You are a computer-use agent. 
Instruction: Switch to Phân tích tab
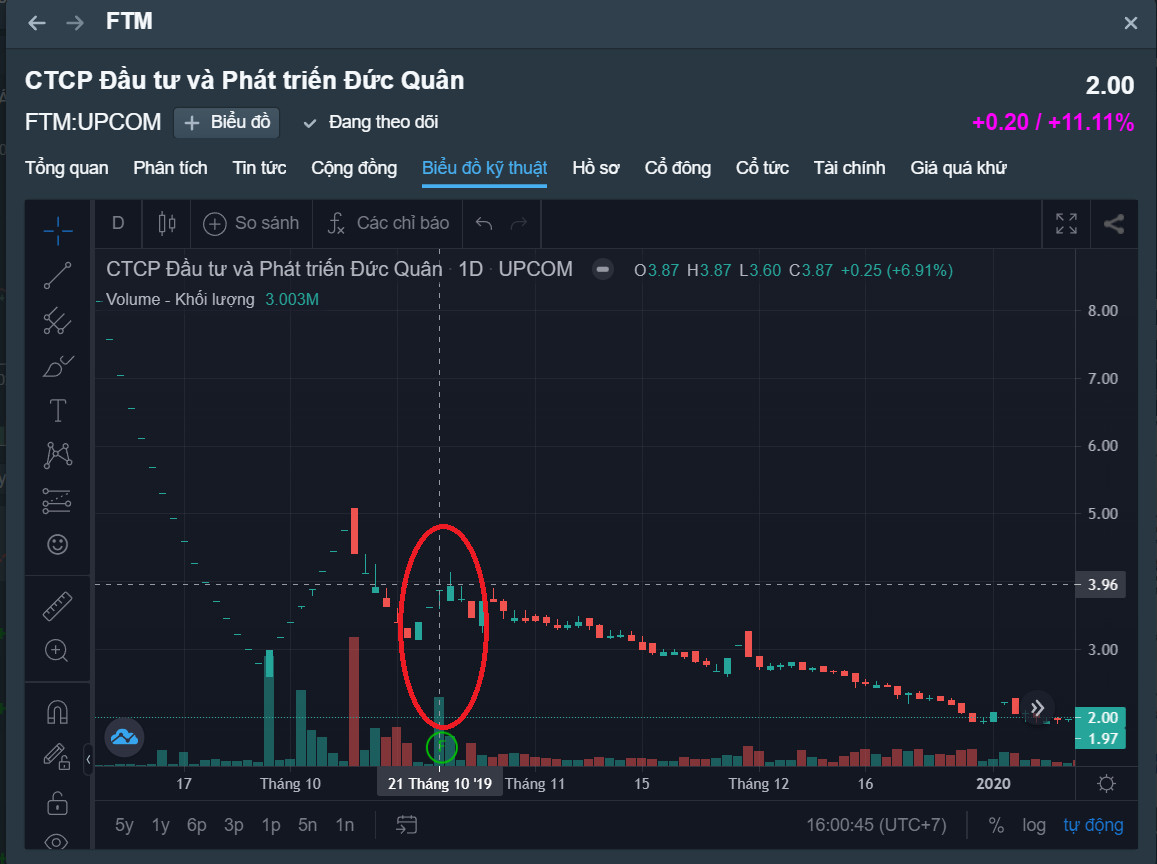[x=170, y=168]
